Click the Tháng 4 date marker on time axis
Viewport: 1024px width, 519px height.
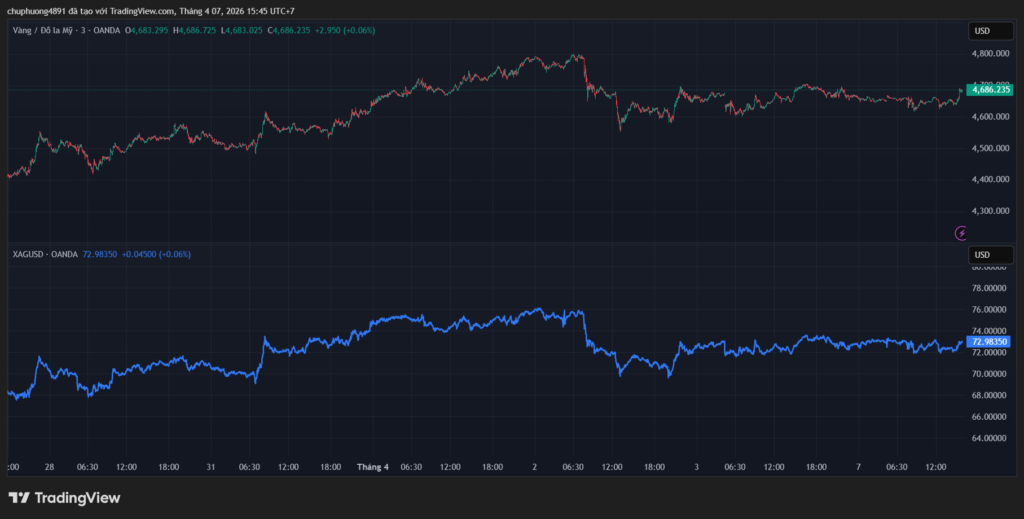(x=373, y=466)
